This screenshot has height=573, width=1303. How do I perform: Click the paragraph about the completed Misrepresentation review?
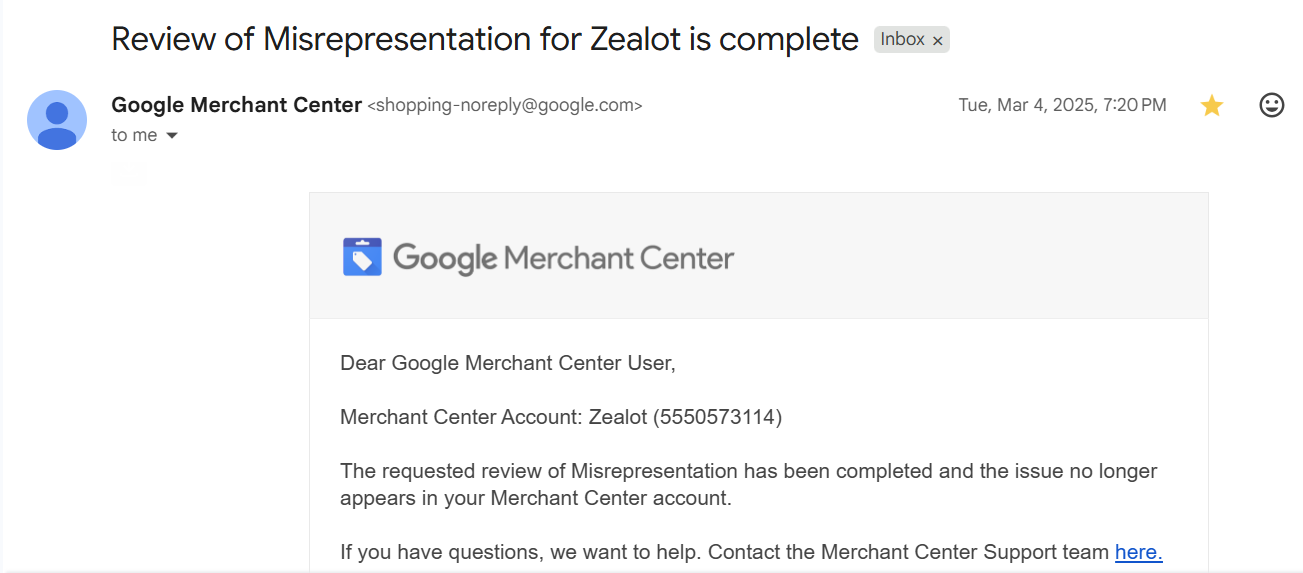point(749,484)
